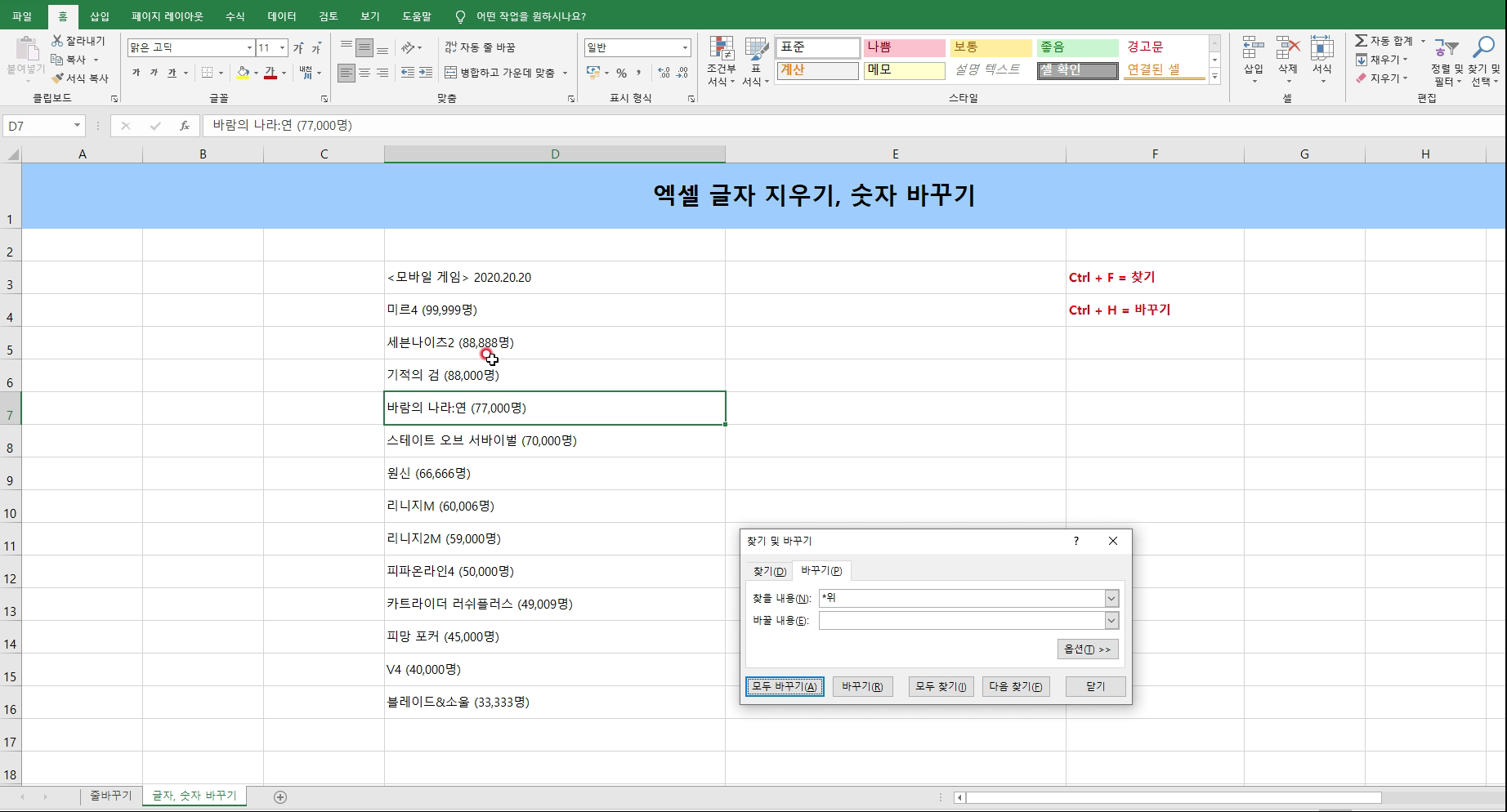Open the 수식 ribbon tab
Viewport: 1507px width, 812px height.
(235, 16)
